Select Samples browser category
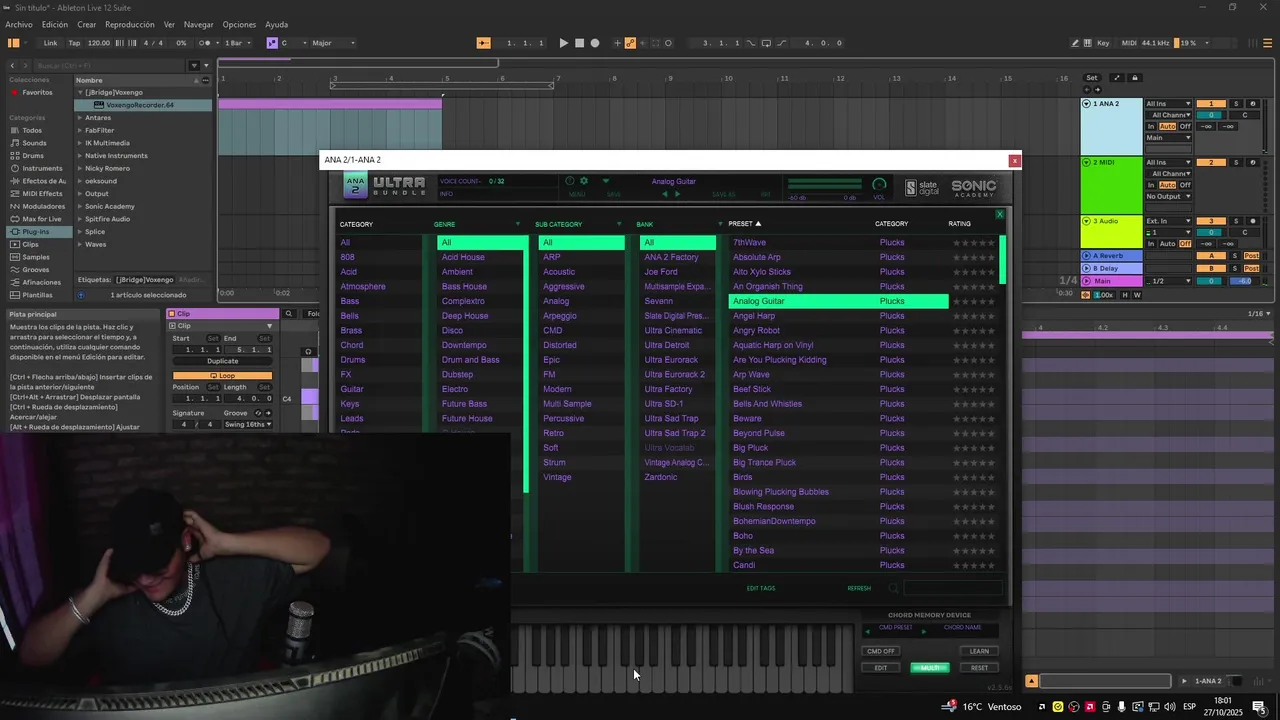The width and height of the screenshot is (1280, 720). pos(36,257)
